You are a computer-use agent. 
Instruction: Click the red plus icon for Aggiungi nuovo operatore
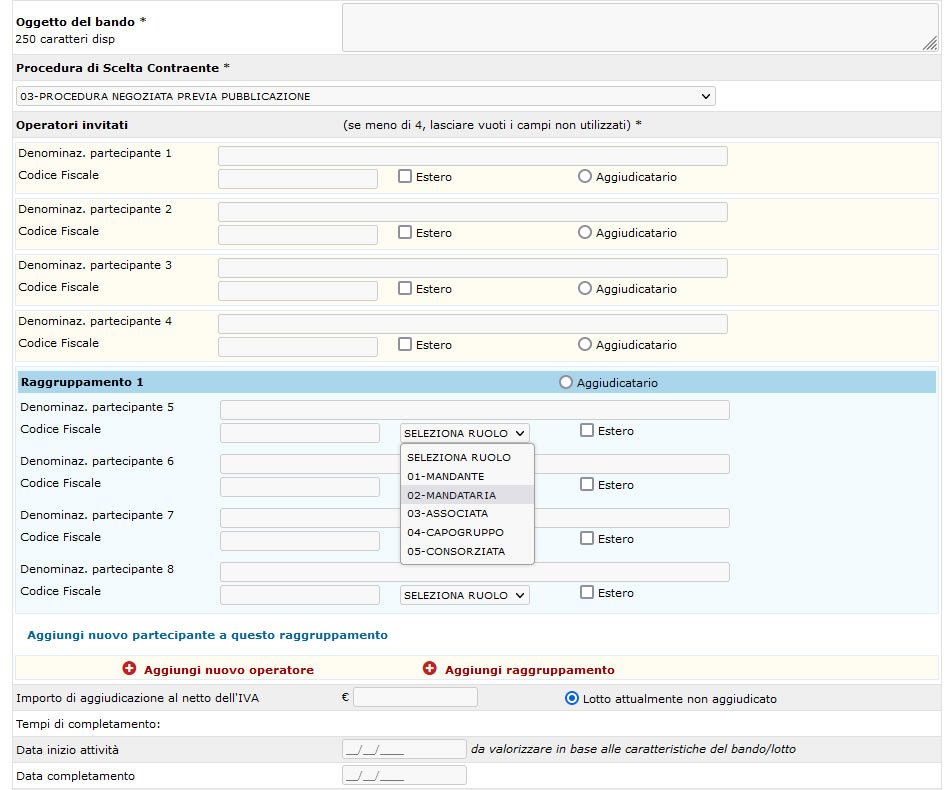click(129, 669)
